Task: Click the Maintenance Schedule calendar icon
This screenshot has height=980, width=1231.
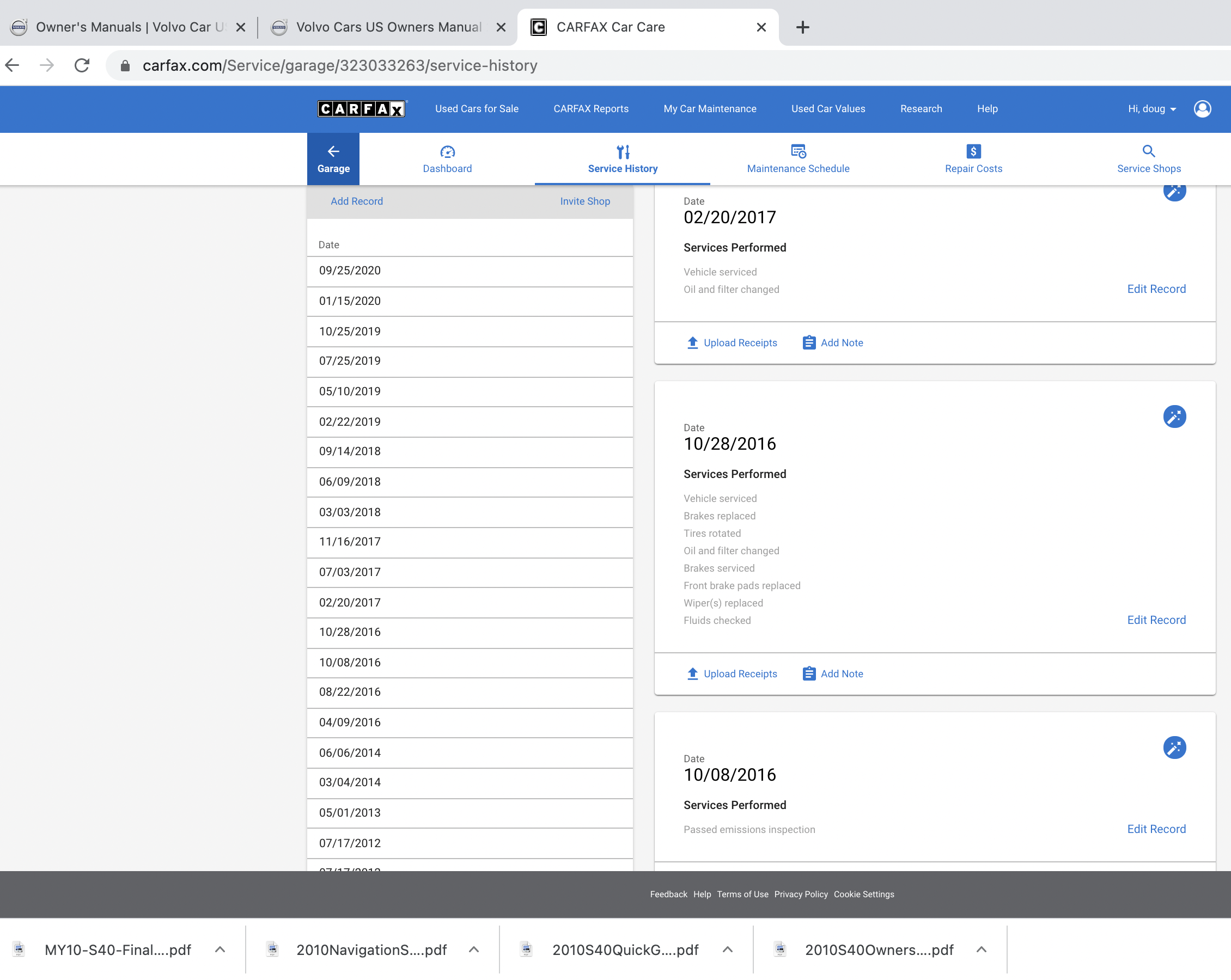Action: click(x=798, y=151)
